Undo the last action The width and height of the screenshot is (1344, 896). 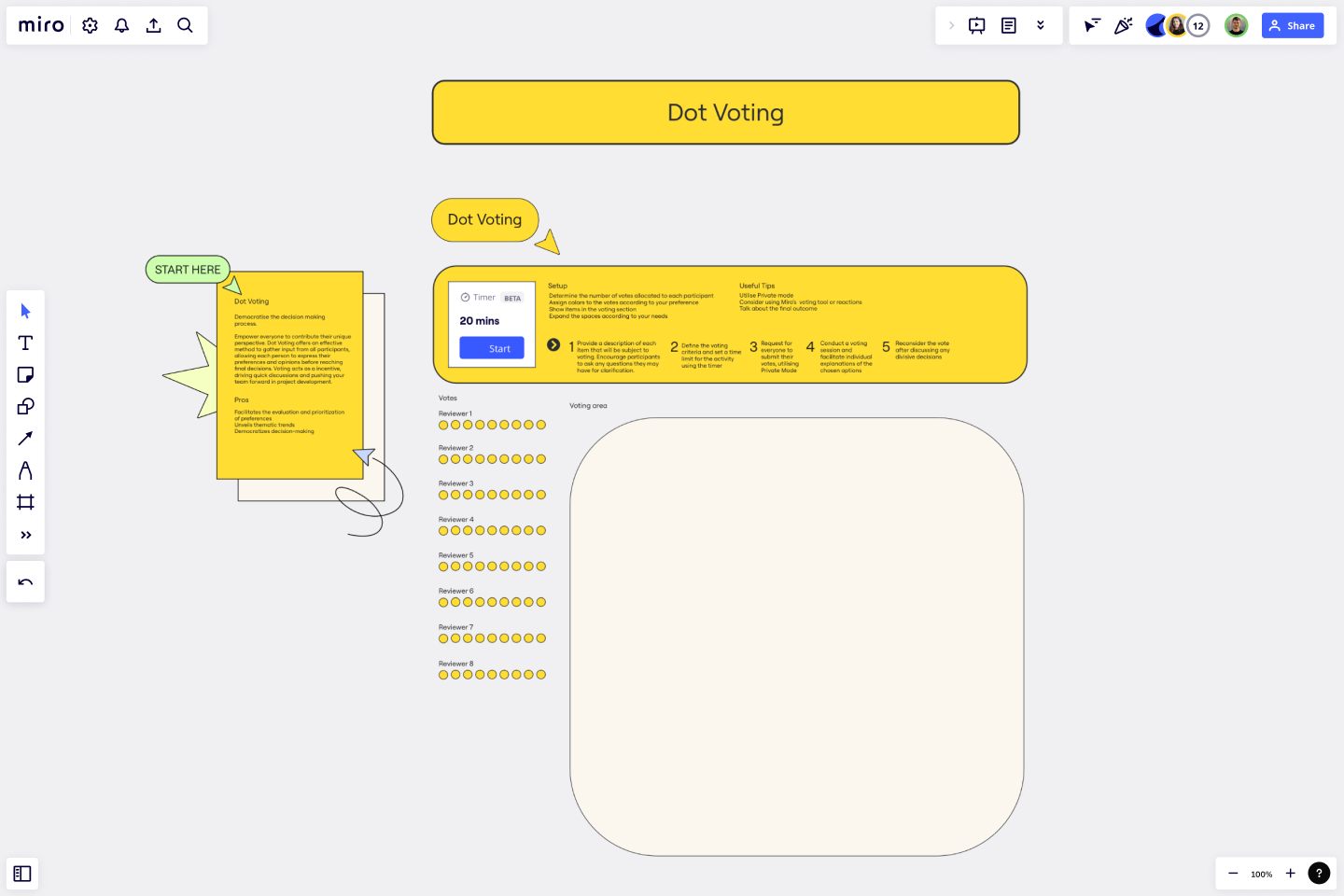[25, 581]
